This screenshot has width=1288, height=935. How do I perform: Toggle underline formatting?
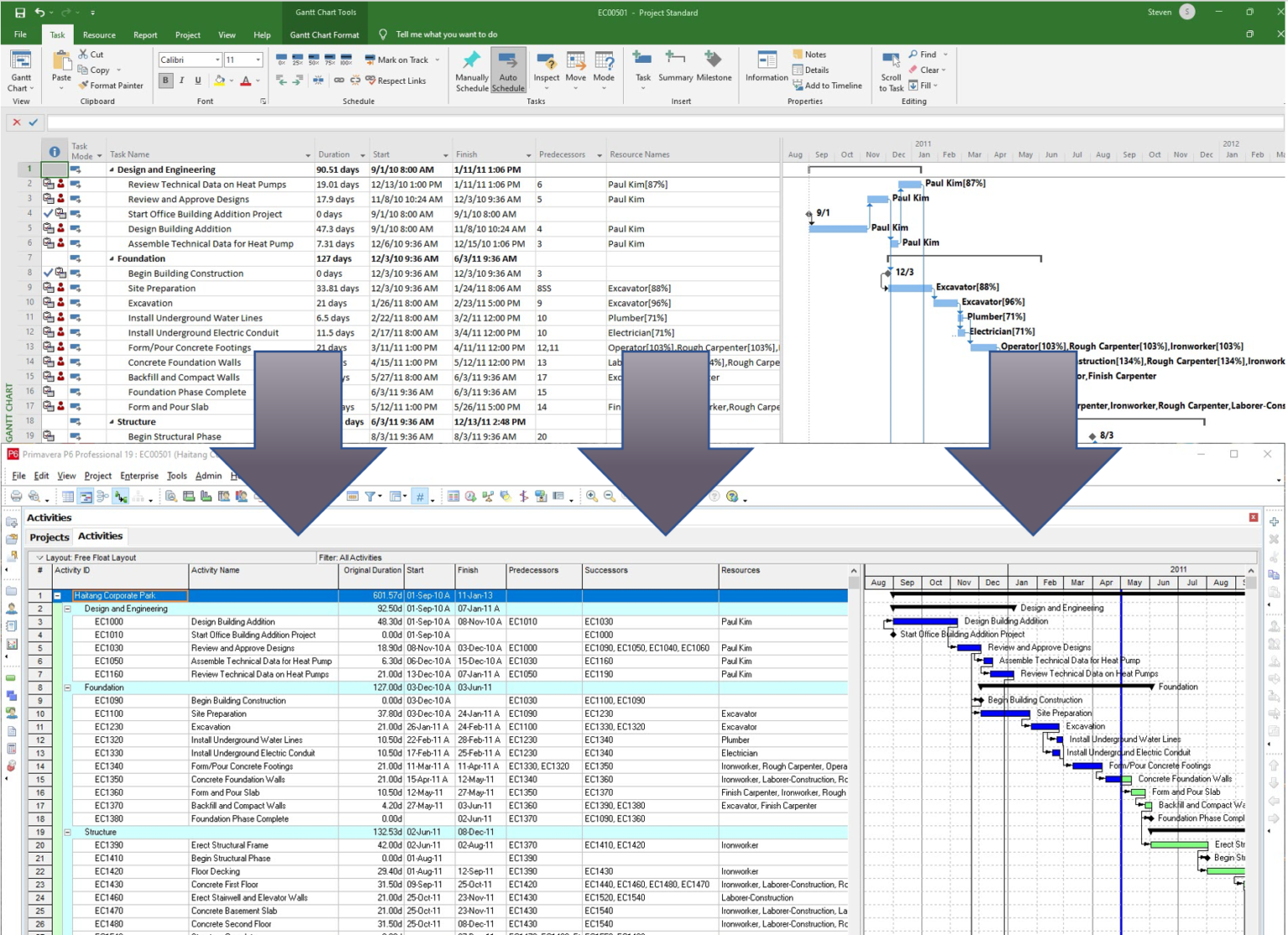pos(198,81)
